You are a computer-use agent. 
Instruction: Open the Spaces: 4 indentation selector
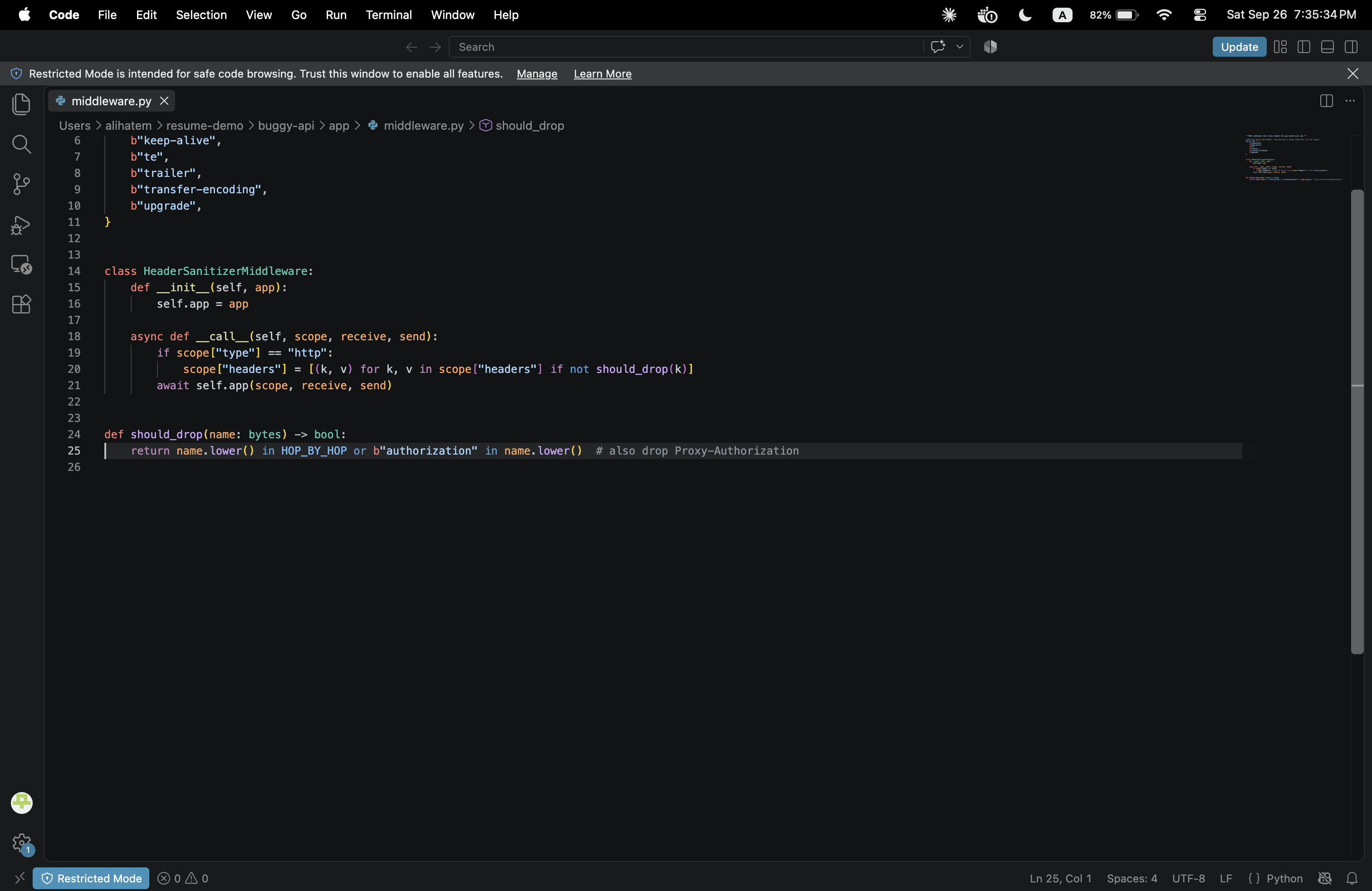tap(1132, 878)
